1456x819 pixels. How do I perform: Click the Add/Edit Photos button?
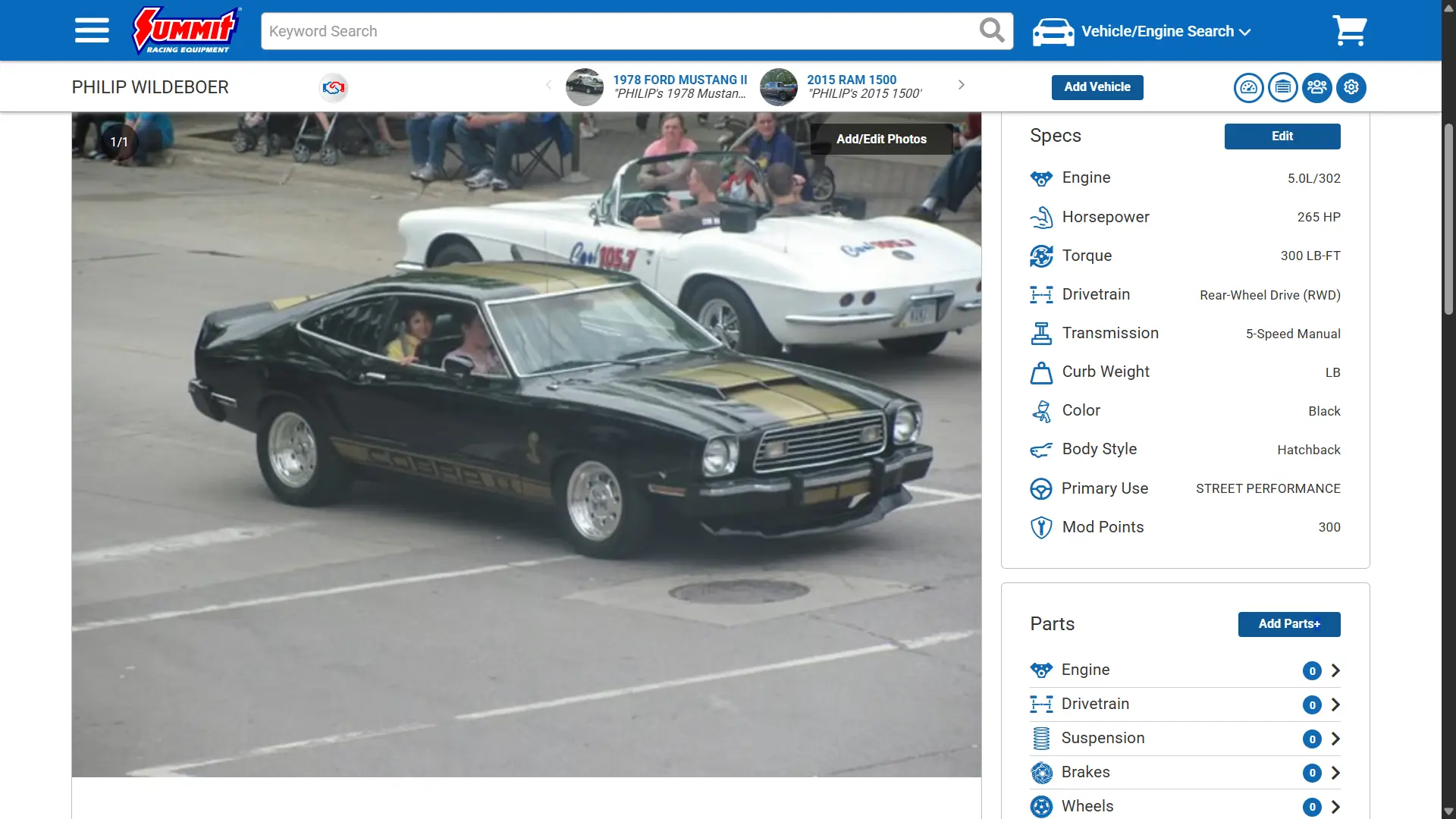(881, 140)
